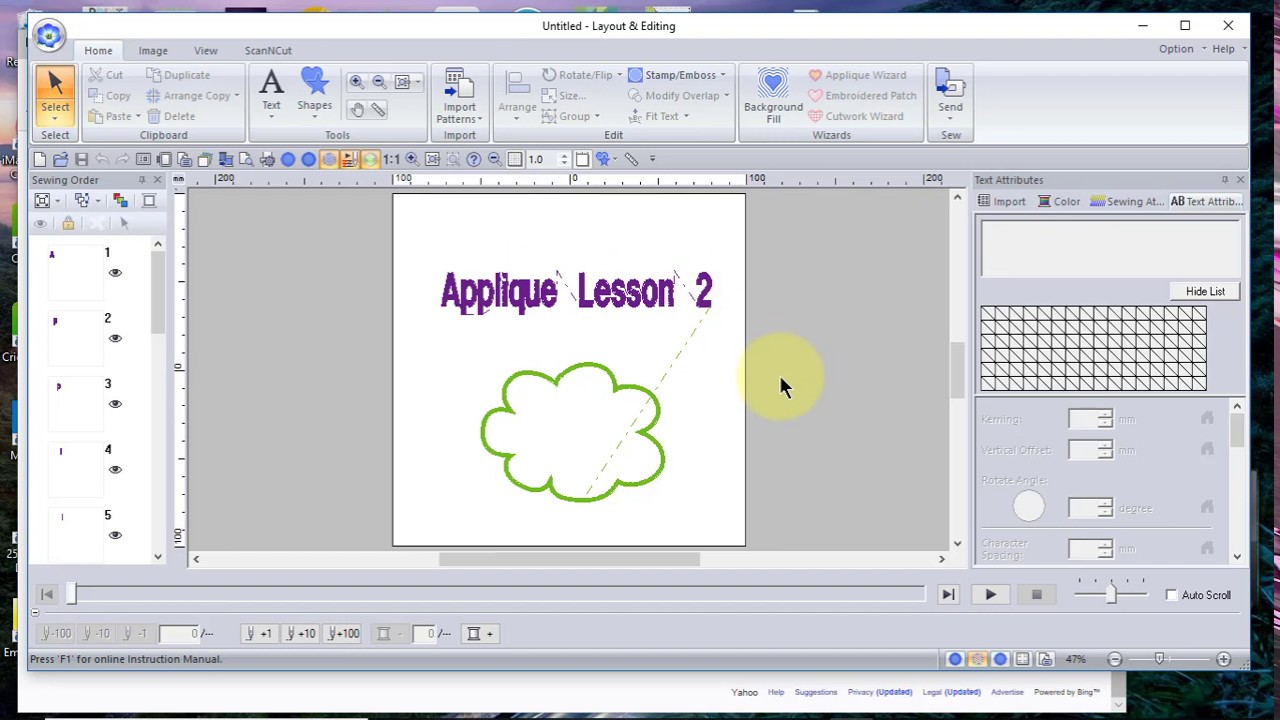Expand the Fit Text dropdown

coord(686,116)
